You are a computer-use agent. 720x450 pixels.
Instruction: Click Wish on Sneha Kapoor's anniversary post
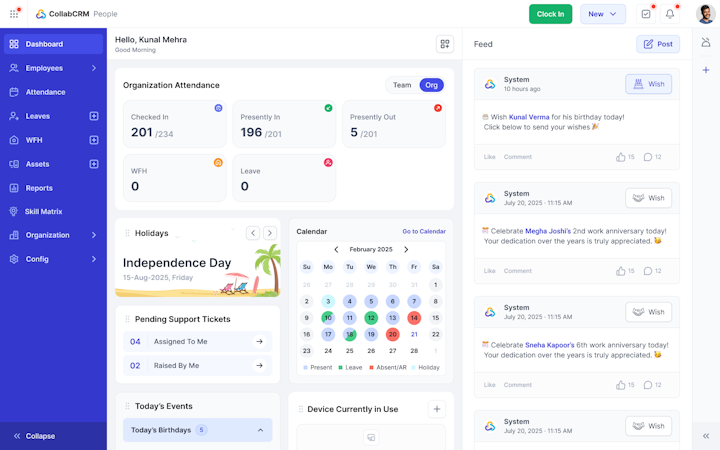(648, 312)
